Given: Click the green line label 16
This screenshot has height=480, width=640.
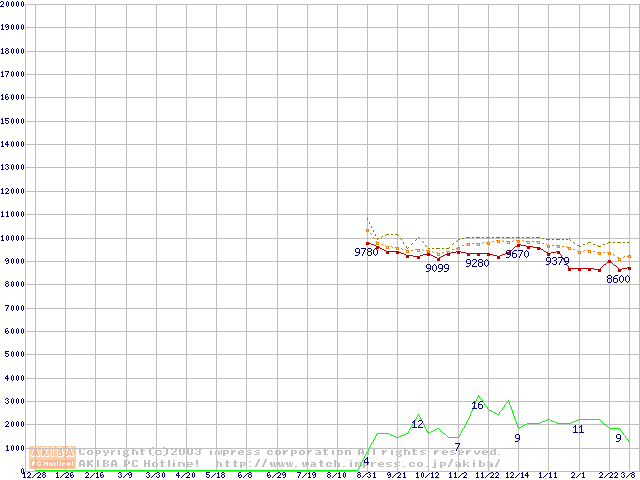Looking at the screenshot, I should point(477,405).
